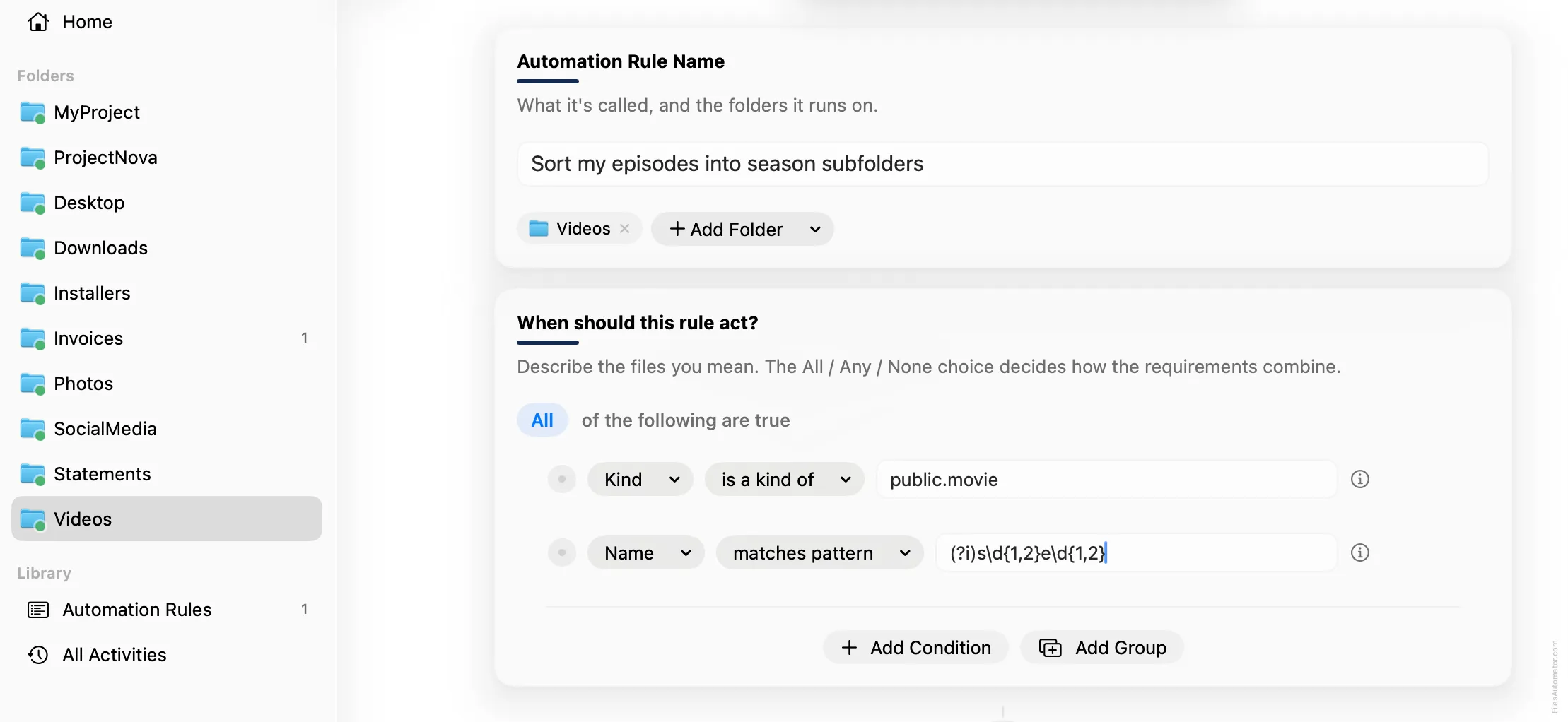The image size is (1568, 722).
Task: Click the Add Group button
Action: pos(1102,647)
